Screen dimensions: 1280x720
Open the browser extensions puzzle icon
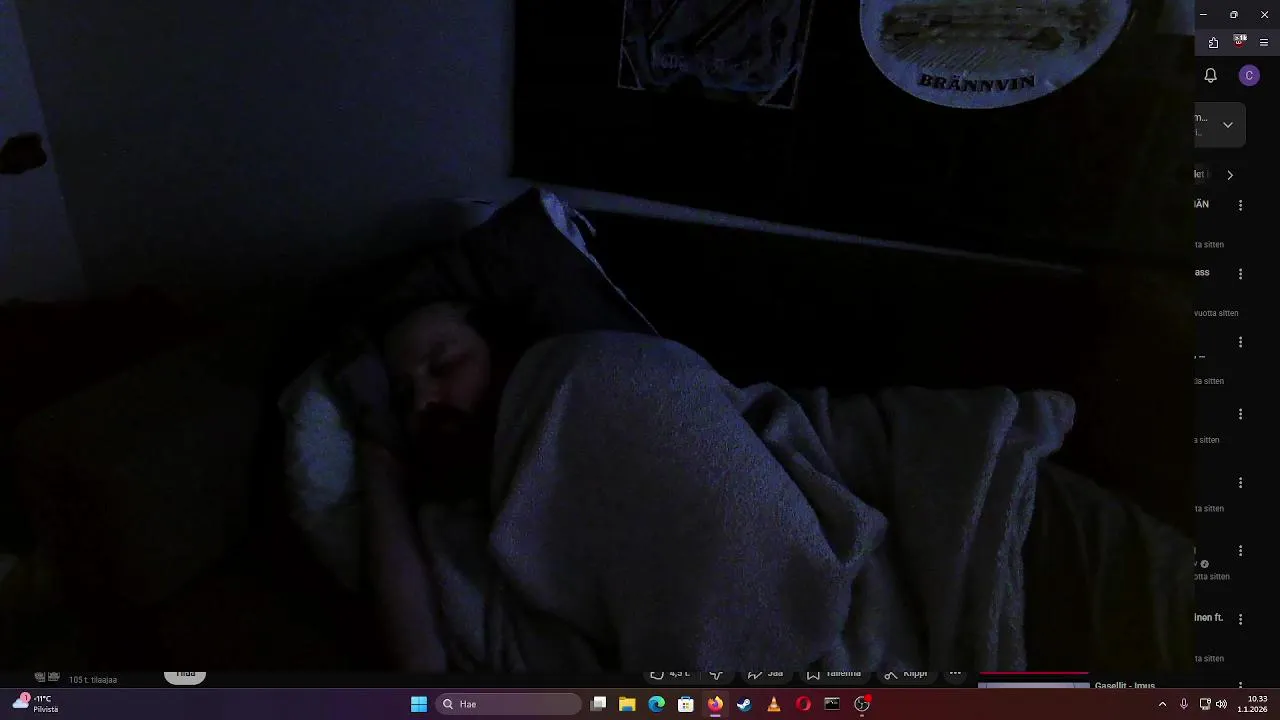coord(1213,42)
